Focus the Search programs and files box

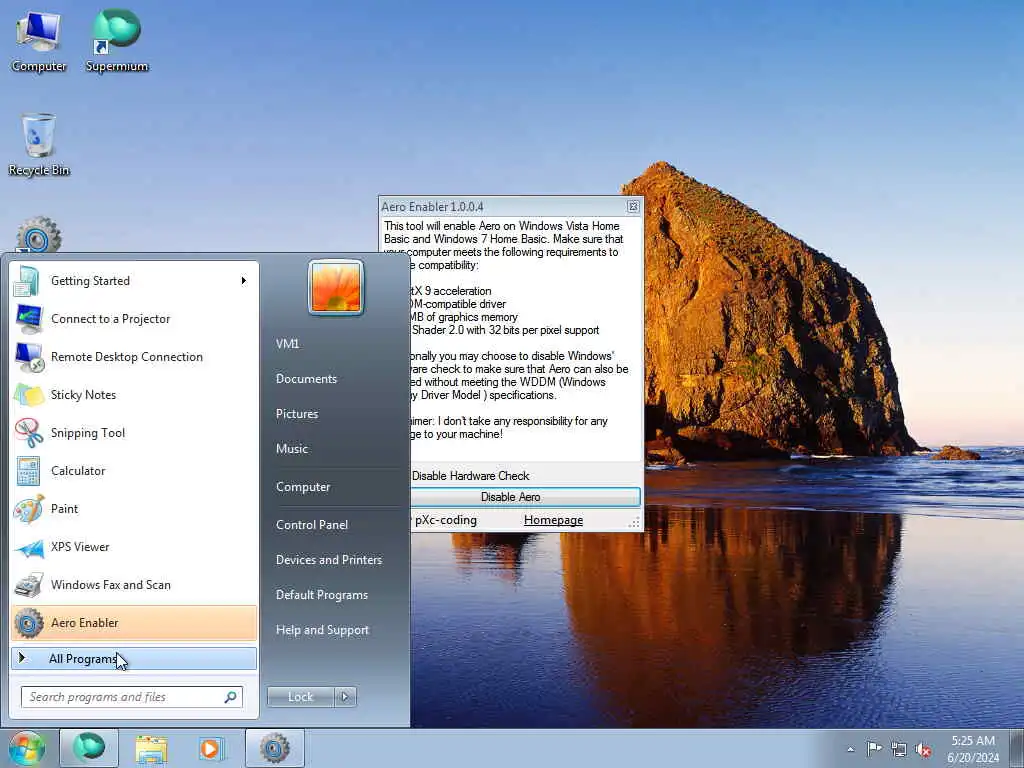click(131, 697)
